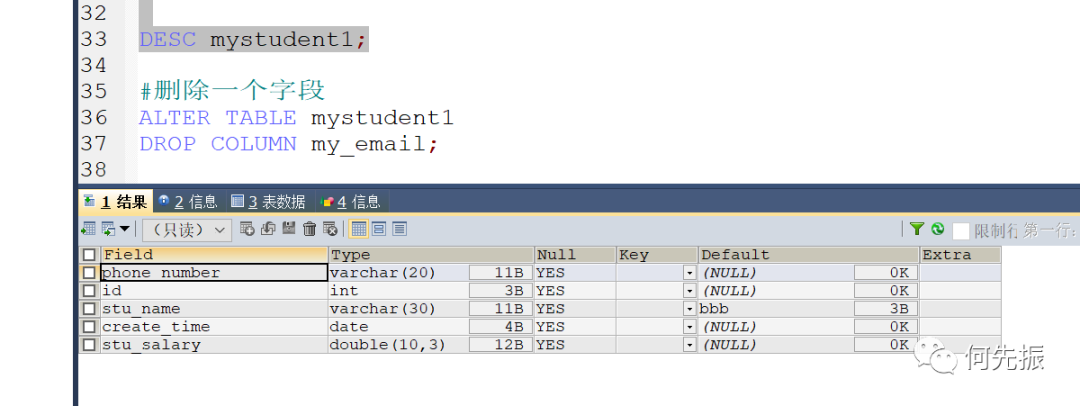Screen dimensions: 1080x406
Task: Select the id field cell
Action: (214, 291)
